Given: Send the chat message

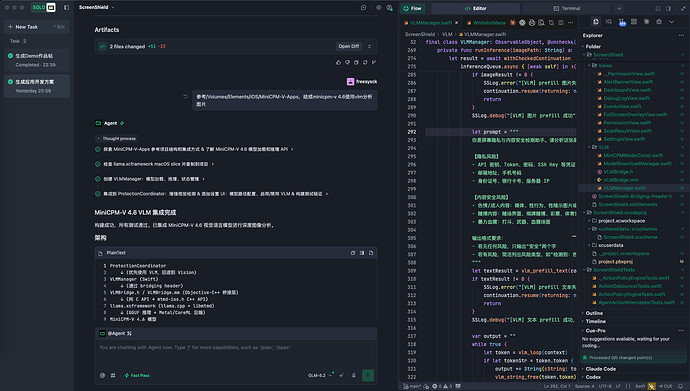Looking at the screenshot, I should coord(368,375).
